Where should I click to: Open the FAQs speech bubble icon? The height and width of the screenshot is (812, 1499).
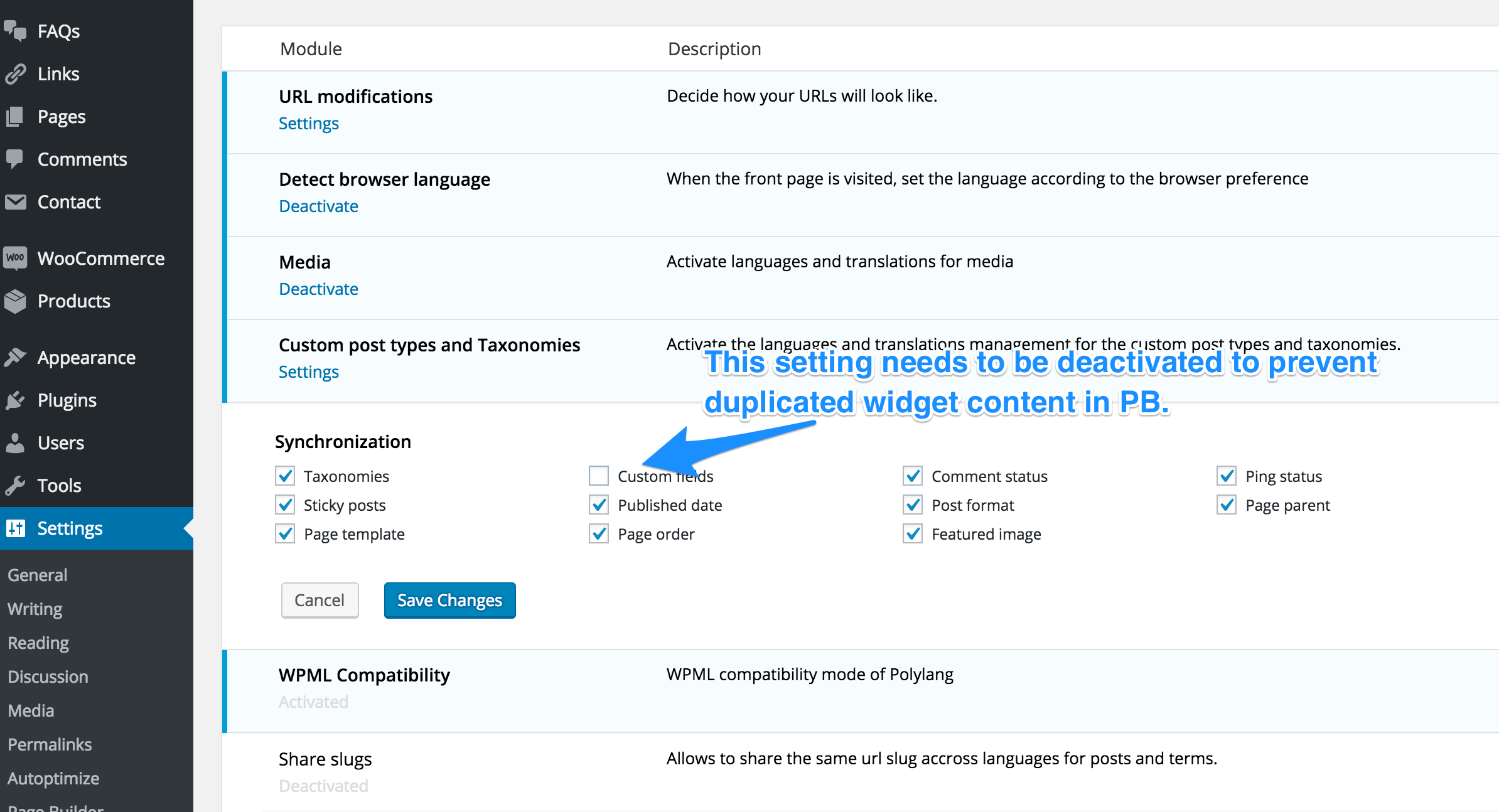(x=15, y=31)
